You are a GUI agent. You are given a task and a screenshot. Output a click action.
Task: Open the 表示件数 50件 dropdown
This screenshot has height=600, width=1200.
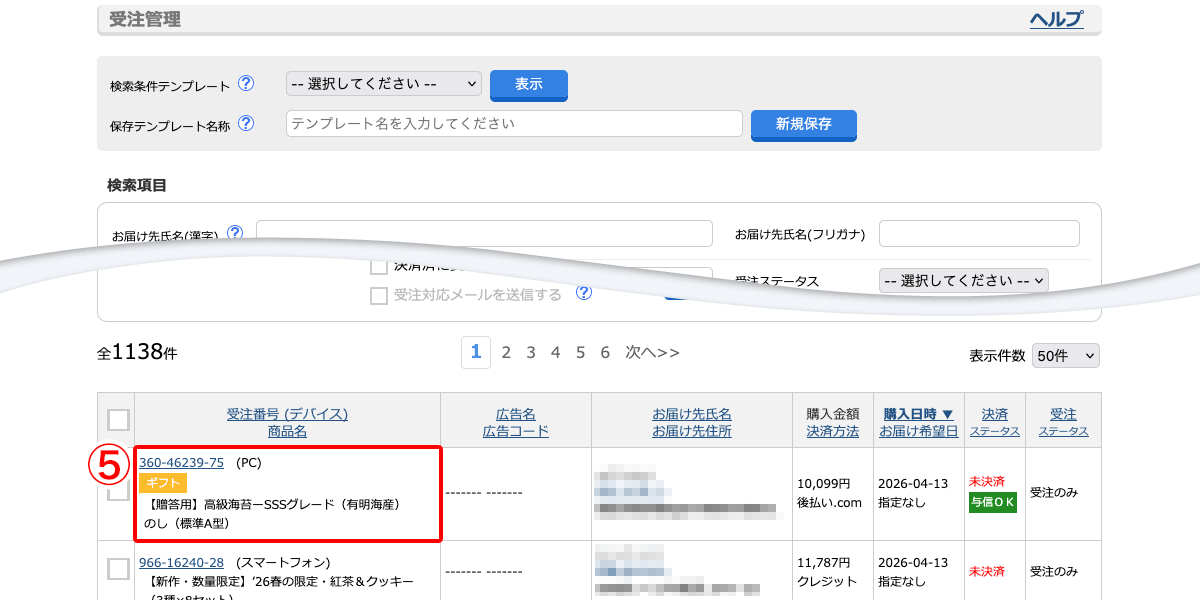click(1065, 356)
